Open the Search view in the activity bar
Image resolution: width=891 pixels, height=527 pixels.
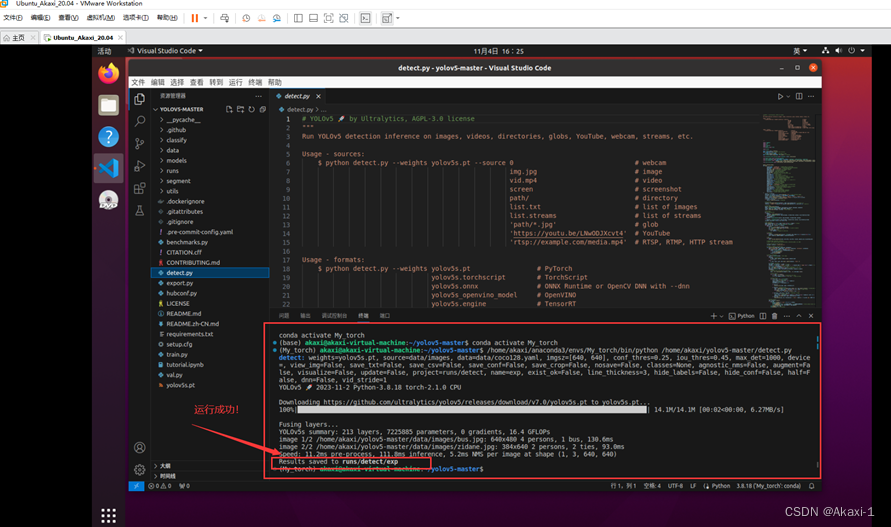[x=139, y=121]
